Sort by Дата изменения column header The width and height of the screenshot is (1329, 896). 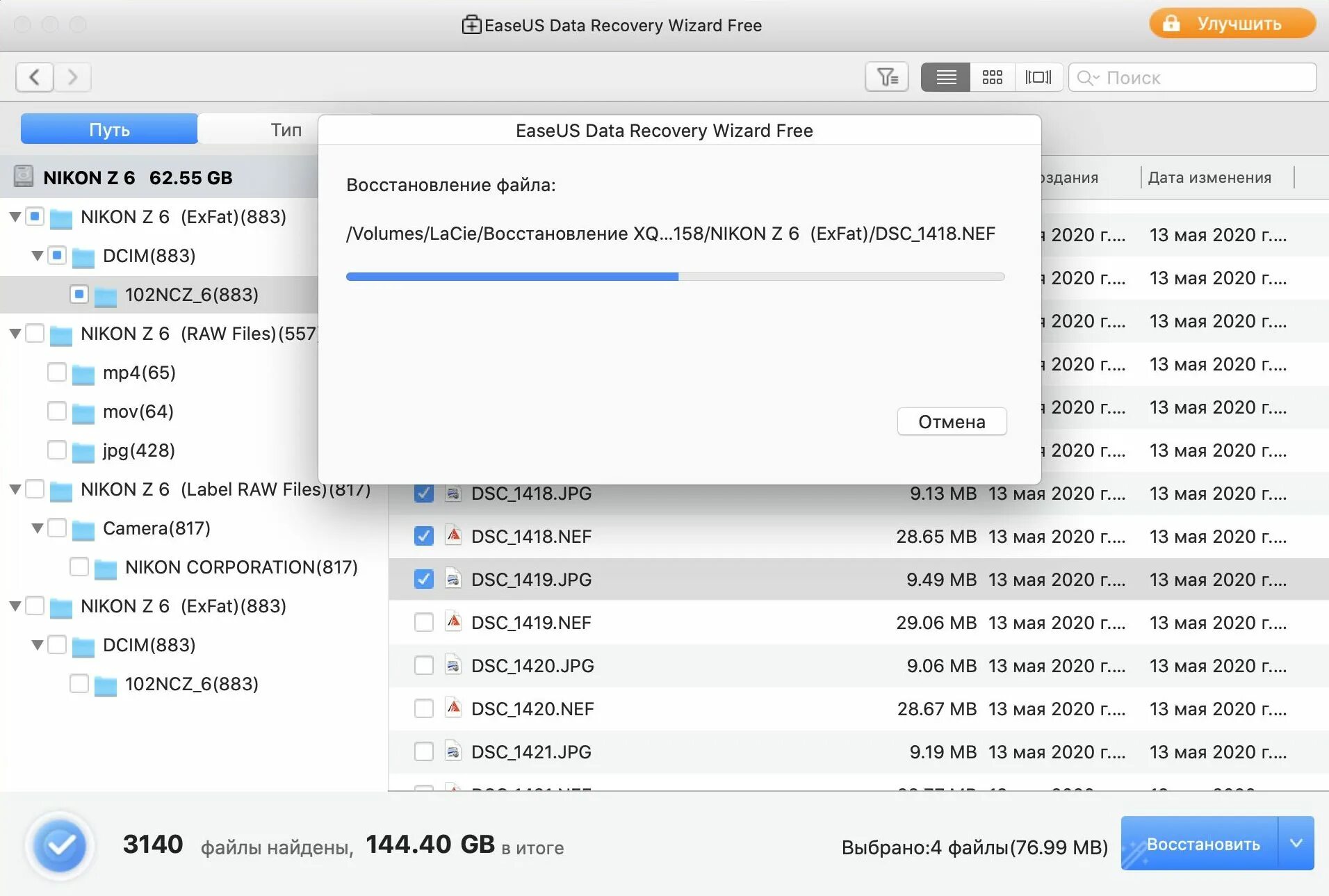pos(1209,177)
